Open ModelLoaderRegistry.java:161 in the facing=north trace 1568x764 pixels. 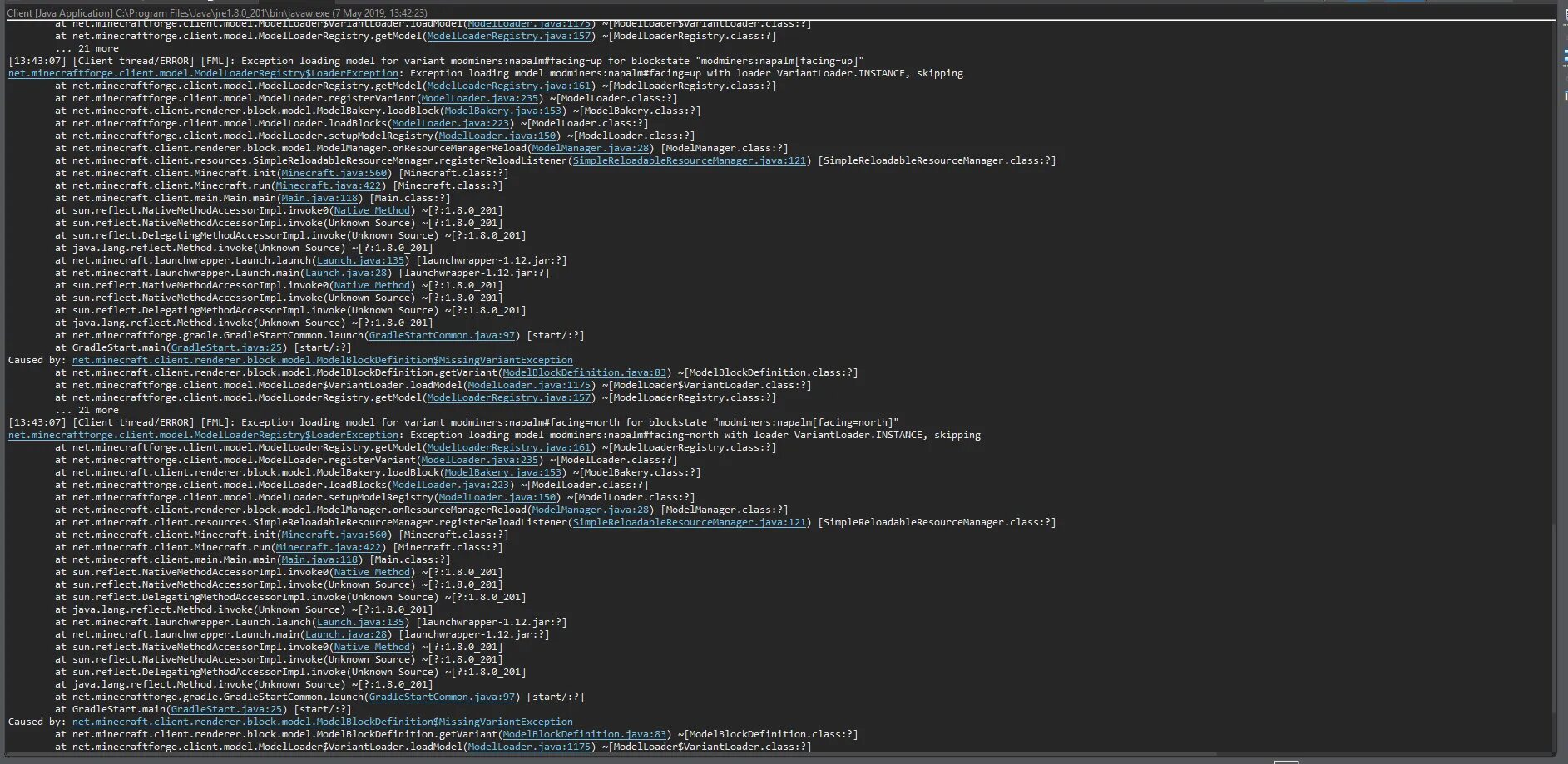tap(509, 447)
